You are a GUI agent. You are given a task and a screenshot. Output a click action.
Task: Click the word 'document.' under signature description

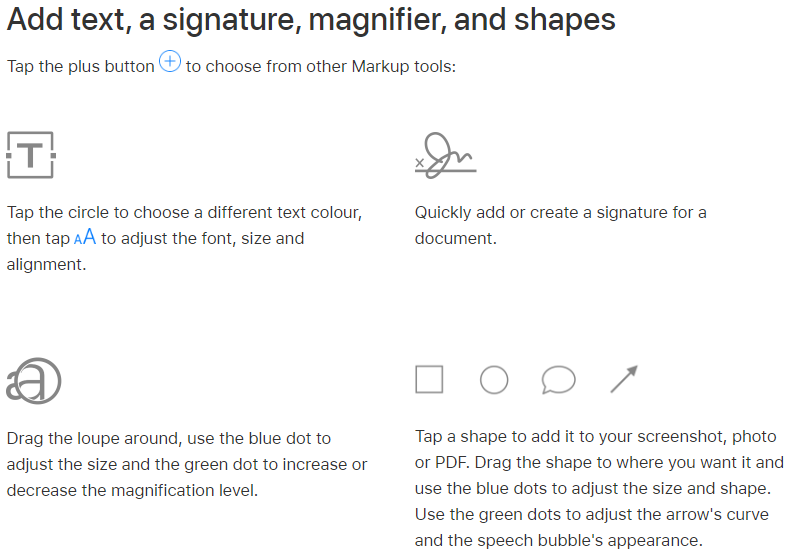(x=455, y=239)
